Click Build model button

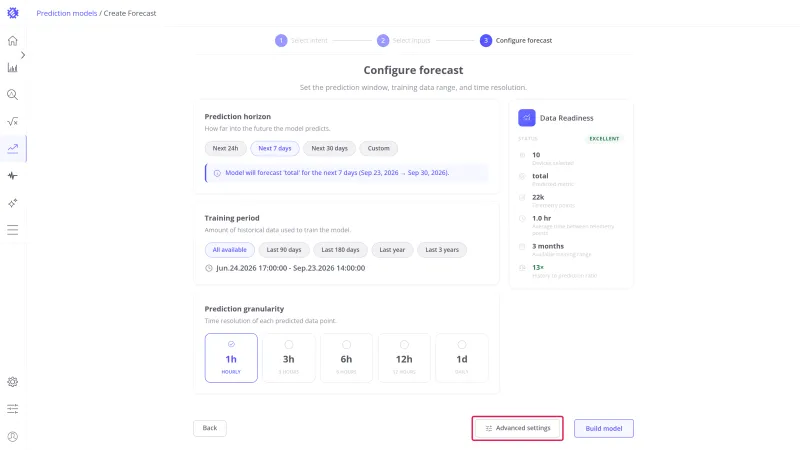[604, 429]
